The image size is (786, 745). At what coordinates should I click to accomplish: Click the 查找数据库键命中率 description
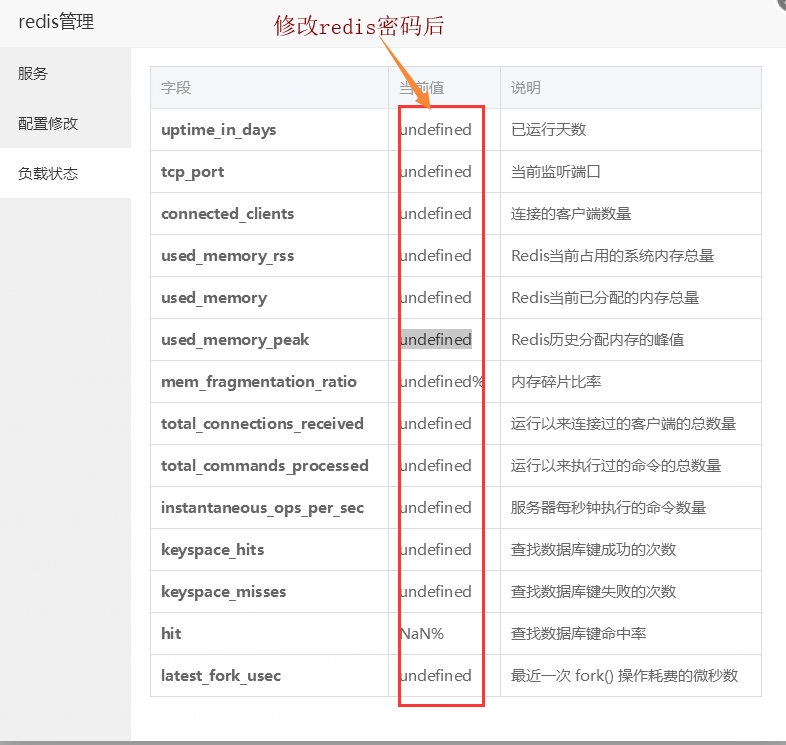click(x=578, y=634)
